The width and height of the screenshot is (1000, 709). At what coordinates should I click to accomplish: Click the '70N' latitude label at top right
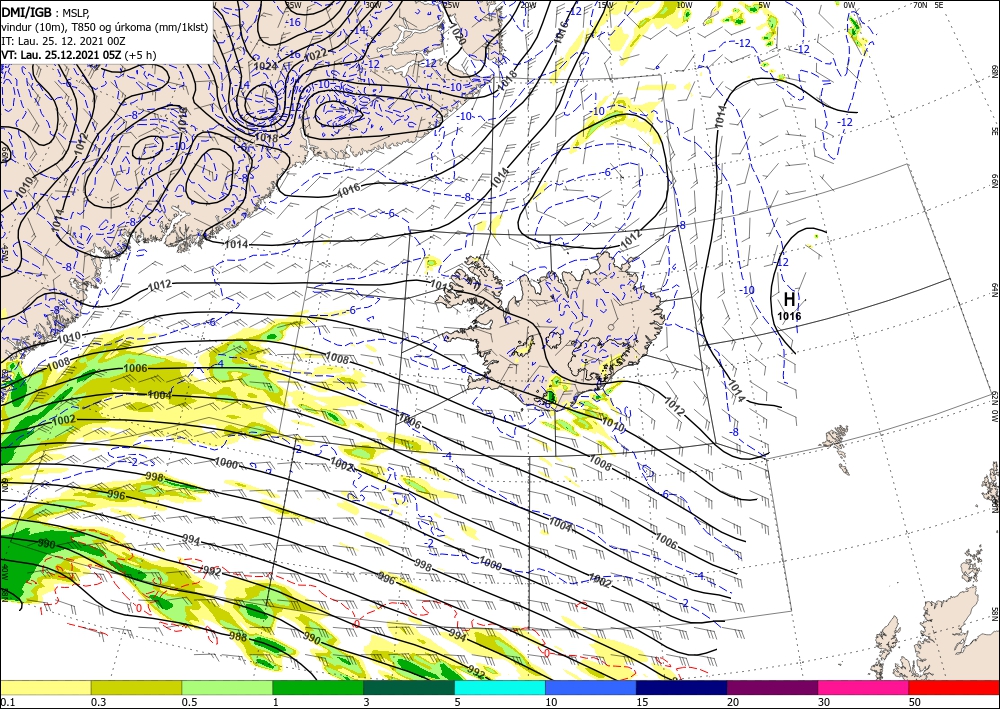click(920, 5)
